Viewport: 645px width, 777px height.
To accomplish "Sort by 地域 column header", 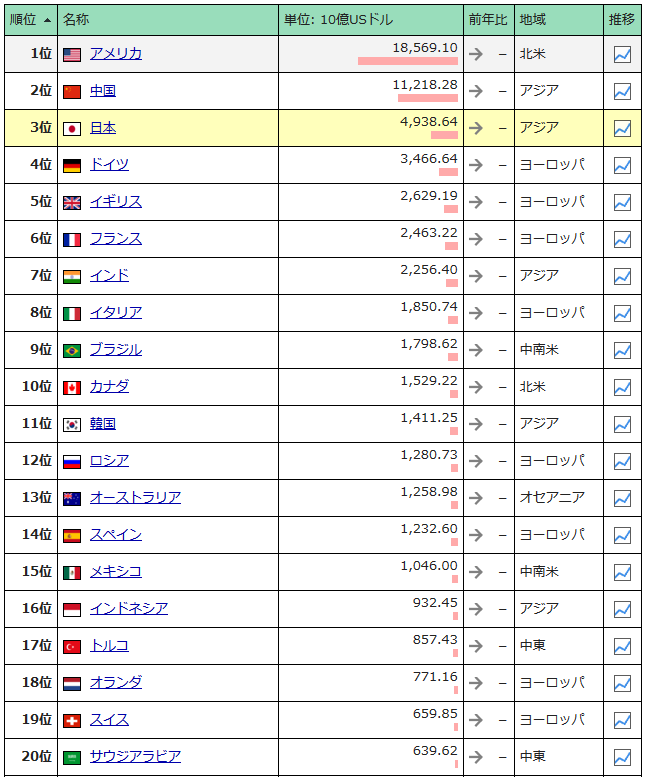I will 559,20.
